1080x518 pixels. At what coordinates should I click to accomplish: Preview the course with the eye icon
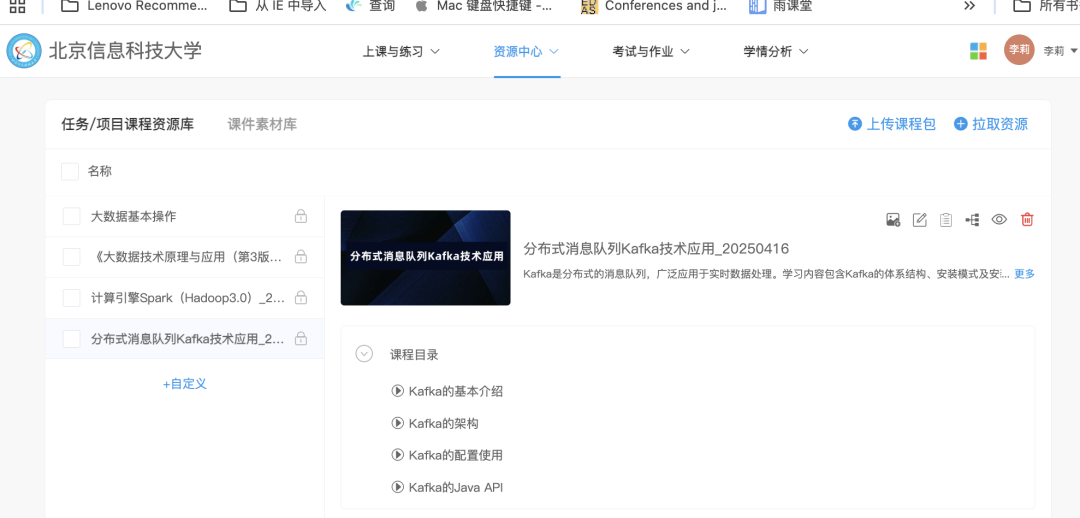click(x=998, y=220)
